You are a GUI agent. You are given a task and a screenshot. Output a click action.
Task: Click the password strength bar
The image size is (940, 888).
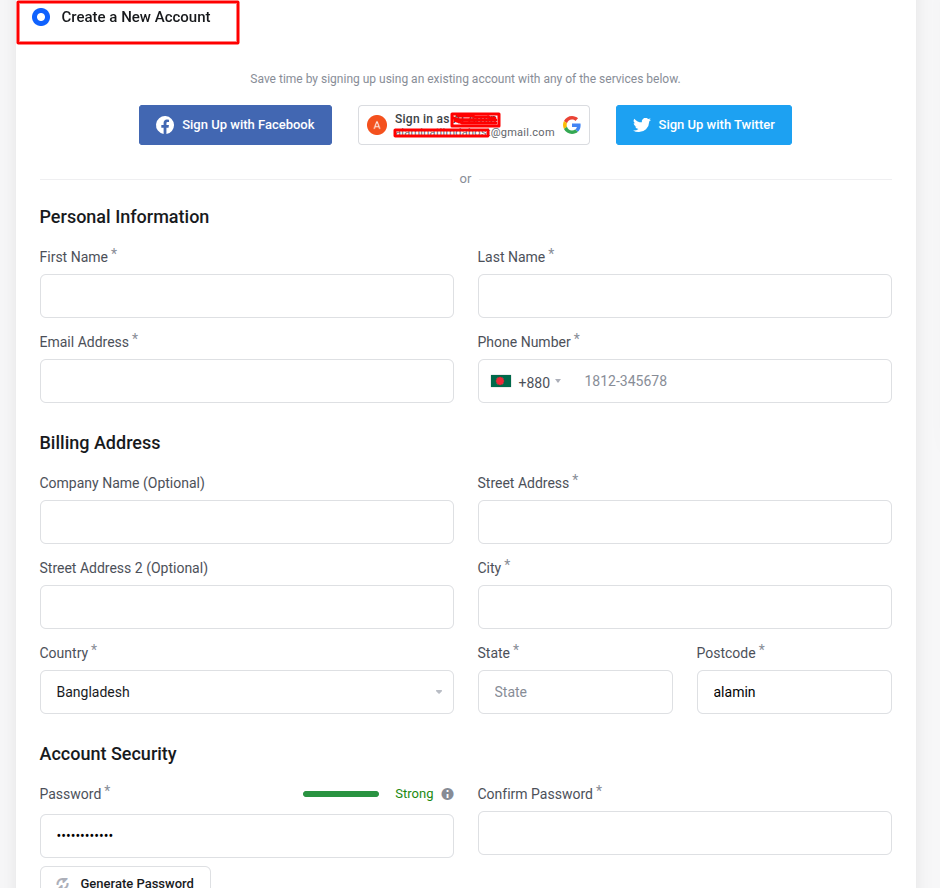[x=341, y=794]
